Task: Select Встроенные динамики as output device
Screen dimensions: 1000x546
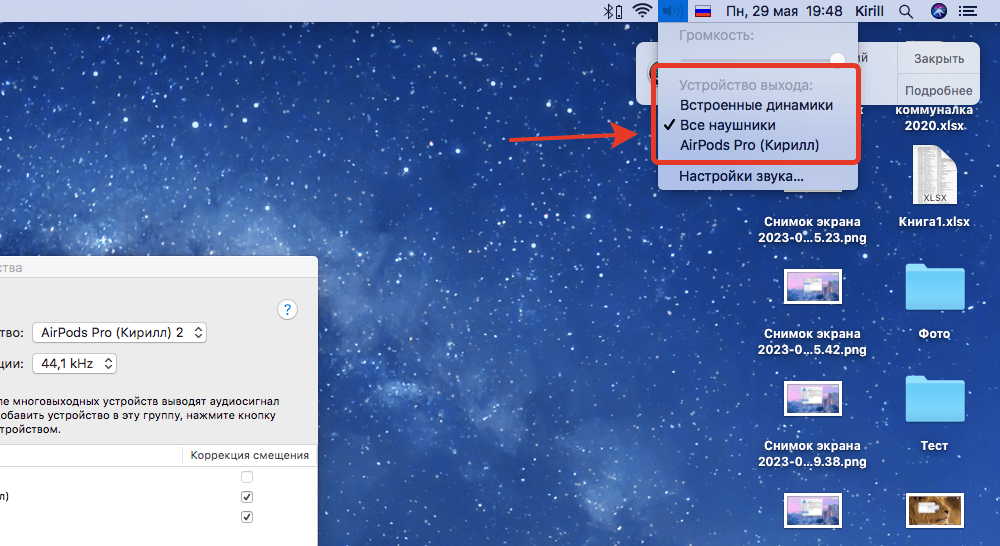Action: coord(756,105)
